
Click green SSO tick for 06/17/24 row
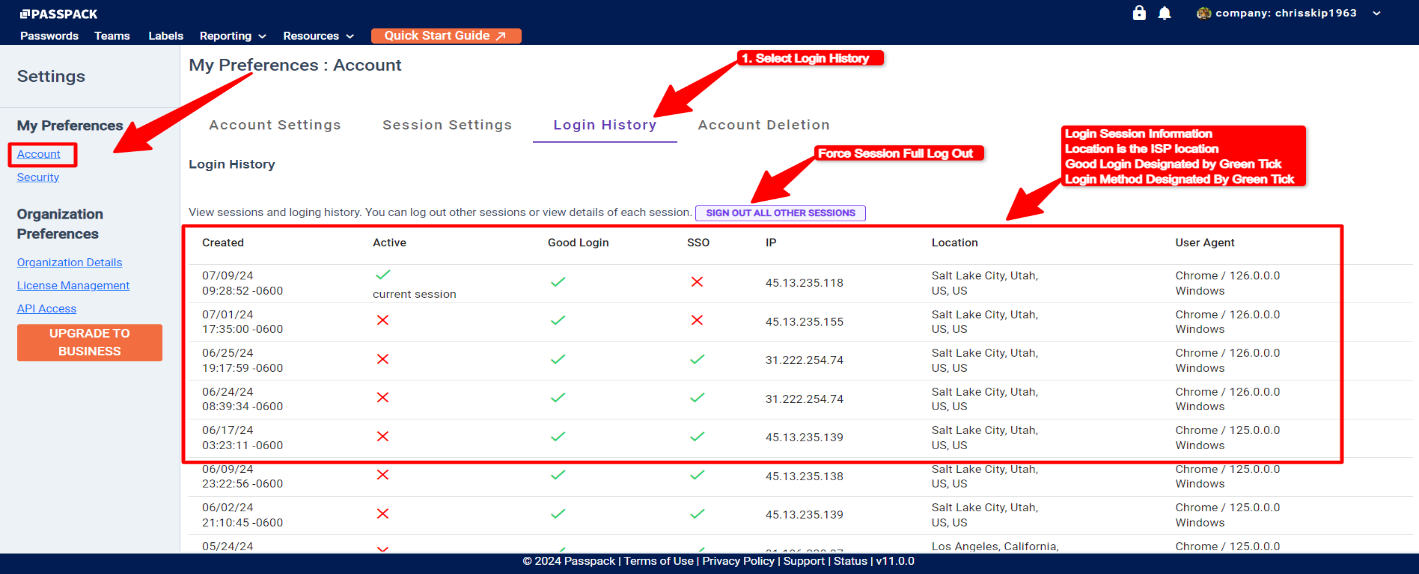click(697, 436)
